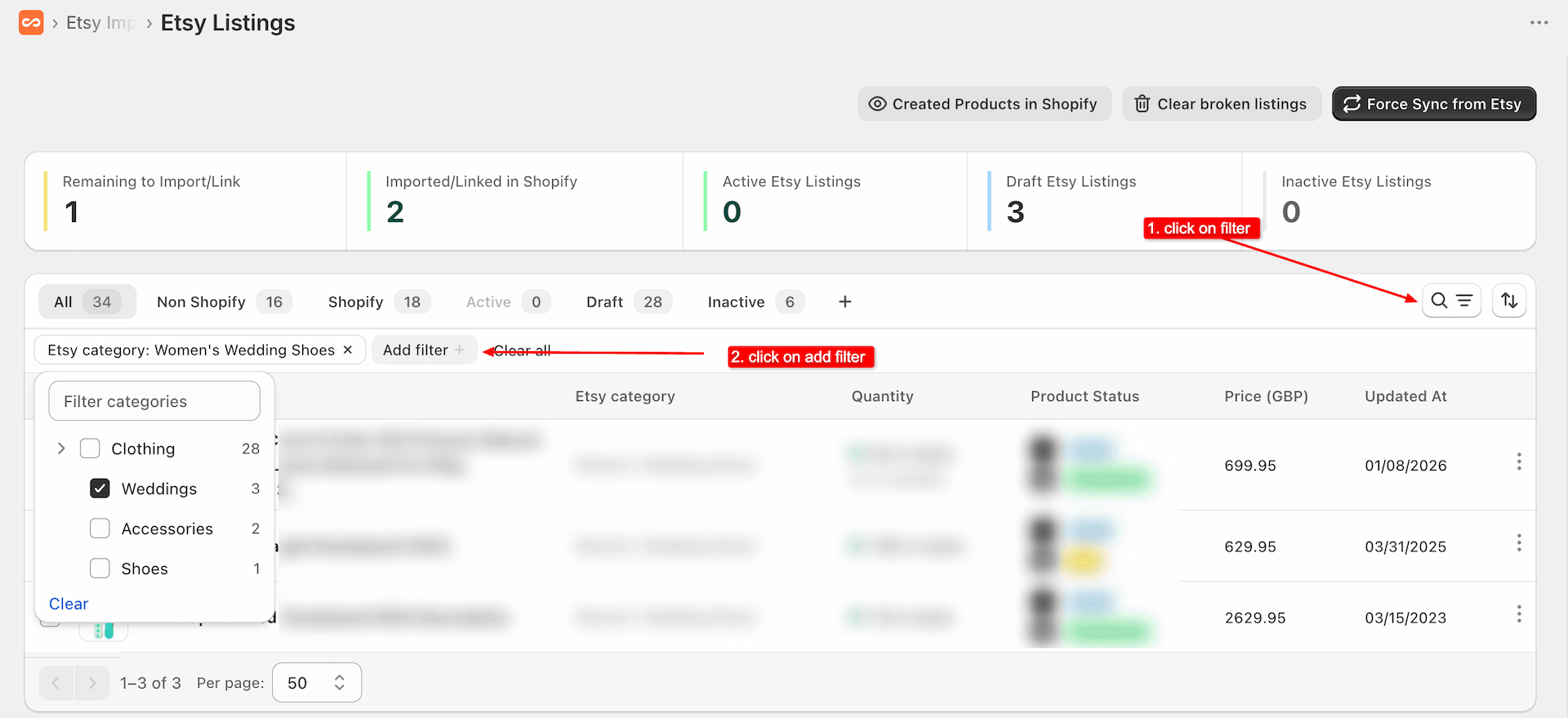1568x718 pixels.
Task: Remove Women's Wedding Shoes filter with X
Action: pyautogui.click(x=348, y=350)
